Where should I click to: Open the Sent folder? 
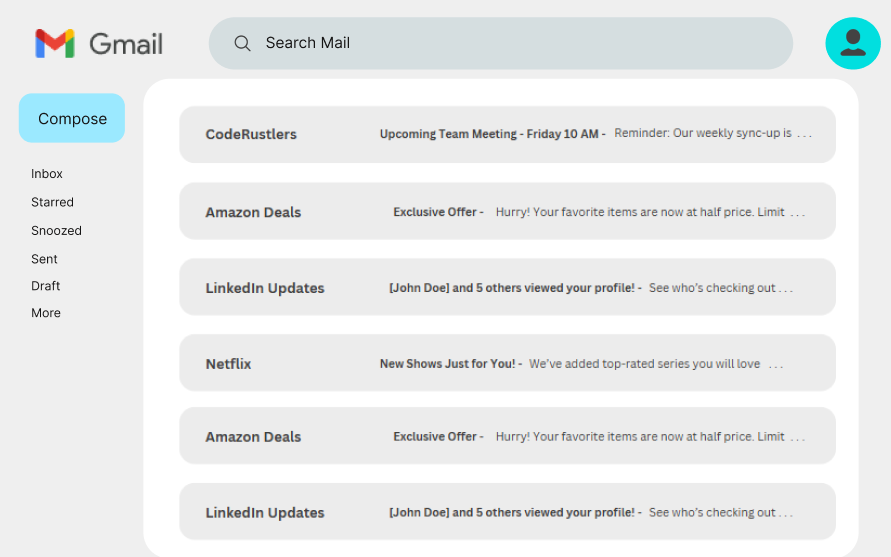coord(44,259)
